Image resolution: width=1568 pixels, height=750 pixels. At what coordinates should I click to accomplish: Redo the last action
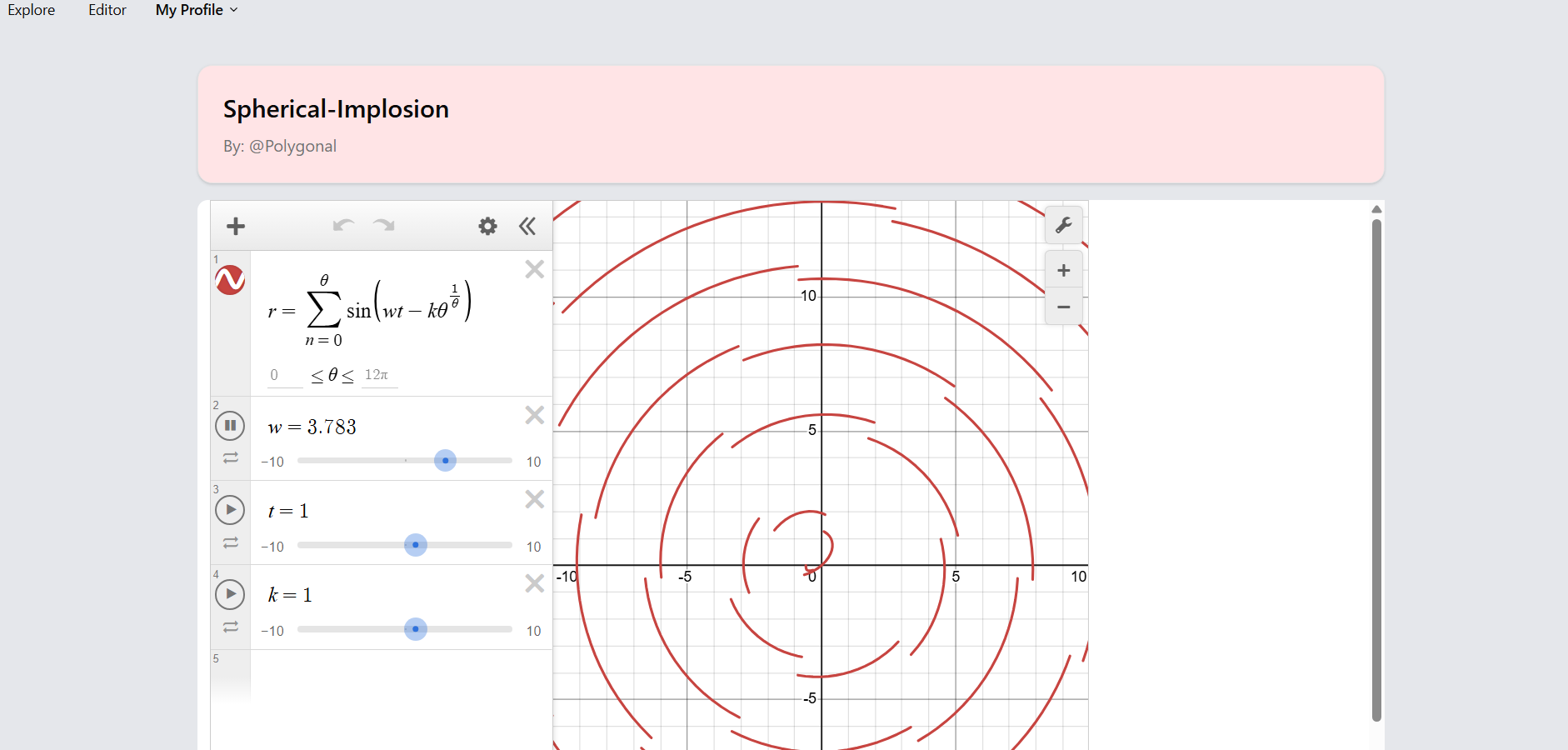pyautogui.click(x=384, y=226)
